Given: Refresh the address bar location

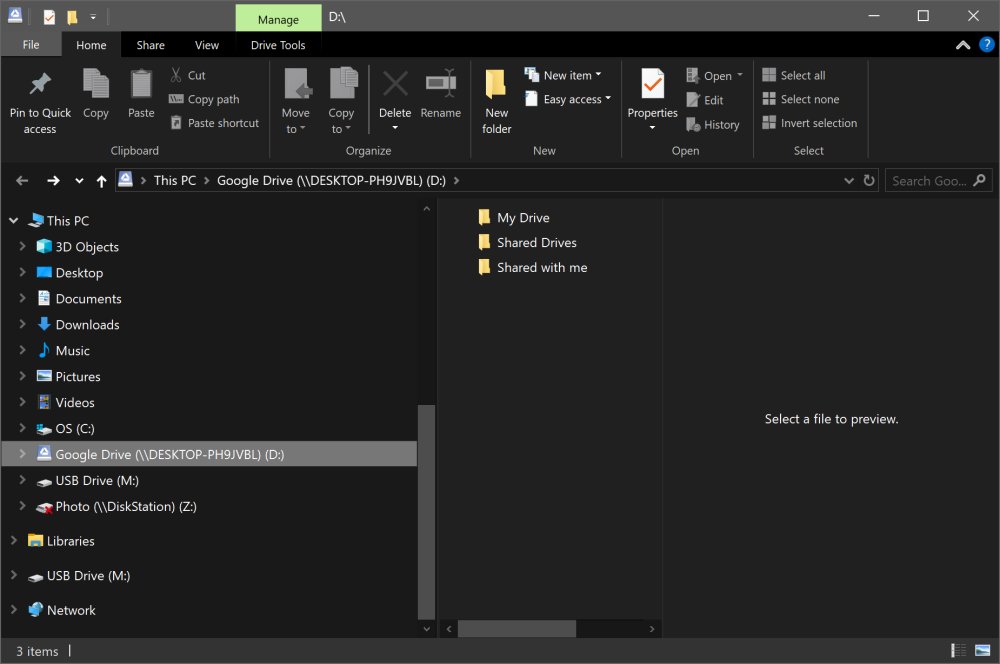Looking at the screenshot, I should pyautogui.click(x=869, y=181).
